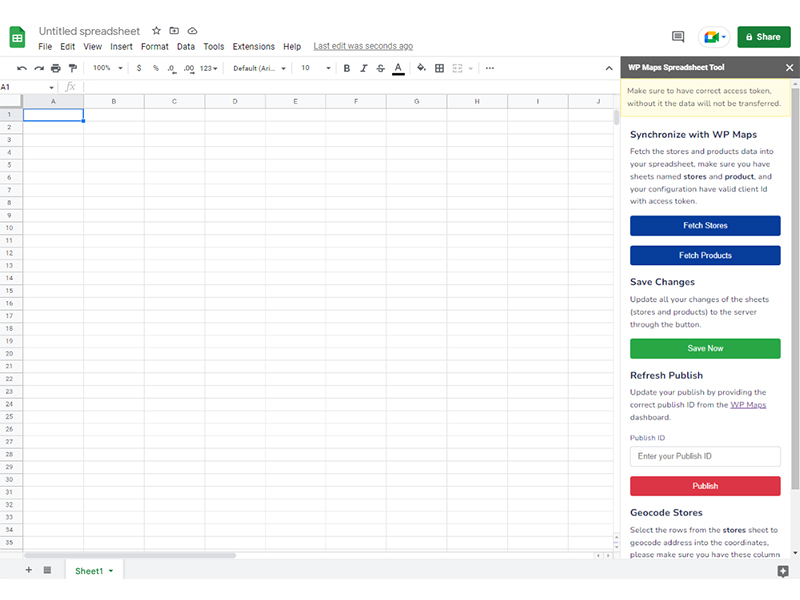
Task: Open the borders tool
Action: [439, 68]
